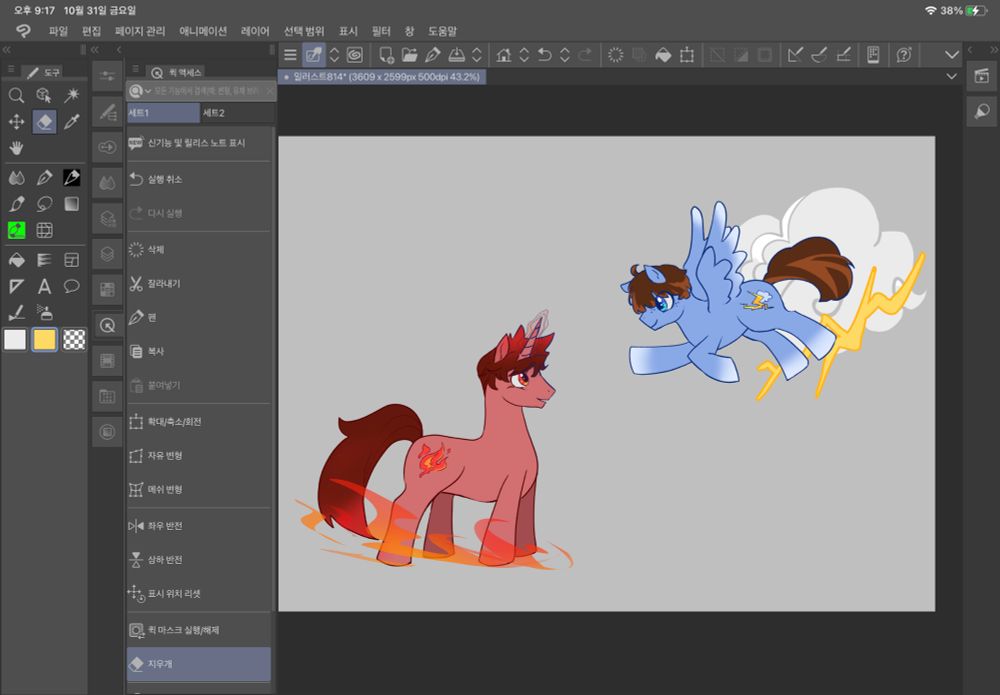Expand the command bar chevron at far right
The width and height of the screenshot is (1000, 695).
[x=951, y=55]
